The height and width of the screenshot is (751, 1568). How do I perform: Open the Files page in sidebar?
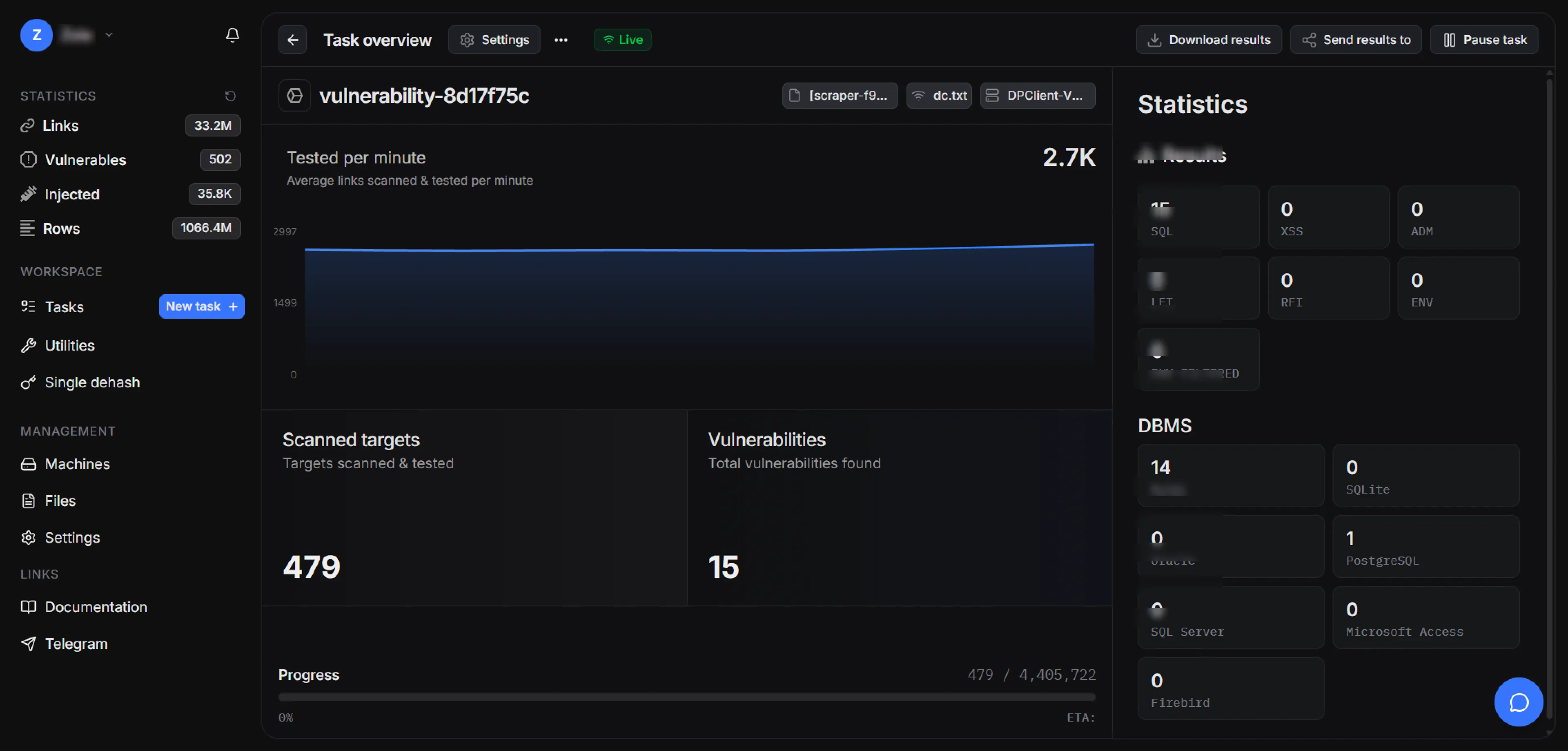(60, 501)
